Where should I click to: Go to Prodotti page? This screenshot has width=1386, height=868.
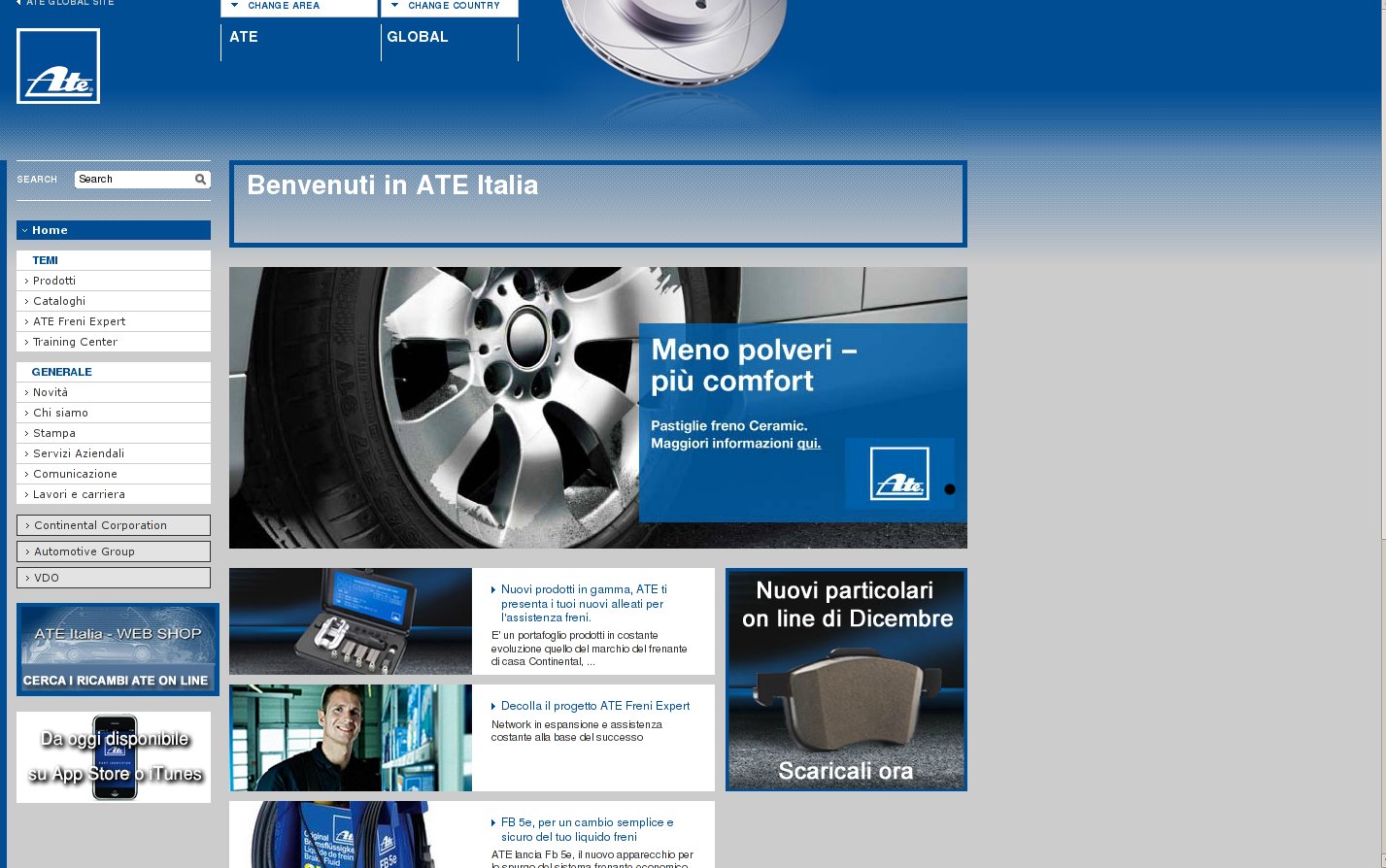click(x=114, y=281)
